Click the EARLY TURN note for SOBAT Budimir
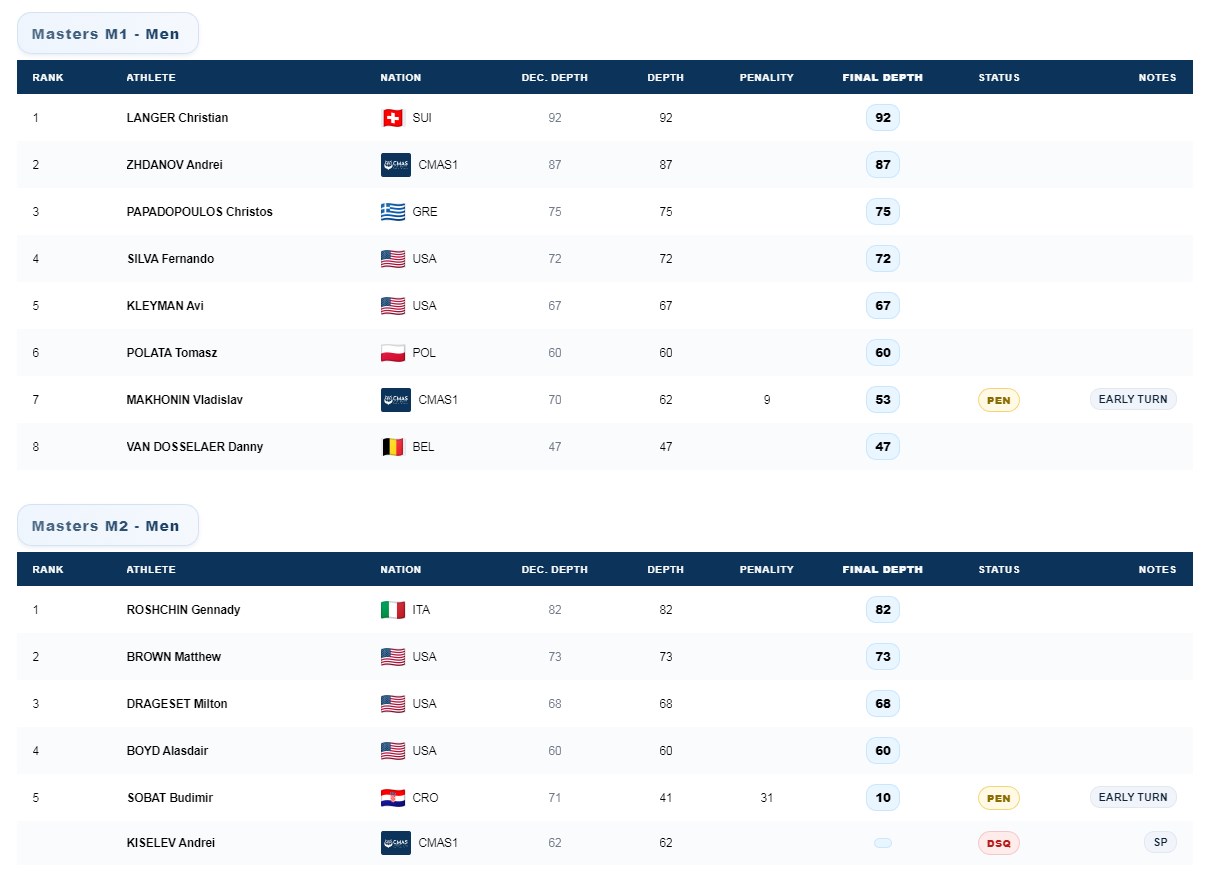 [x=1133, y=797]
